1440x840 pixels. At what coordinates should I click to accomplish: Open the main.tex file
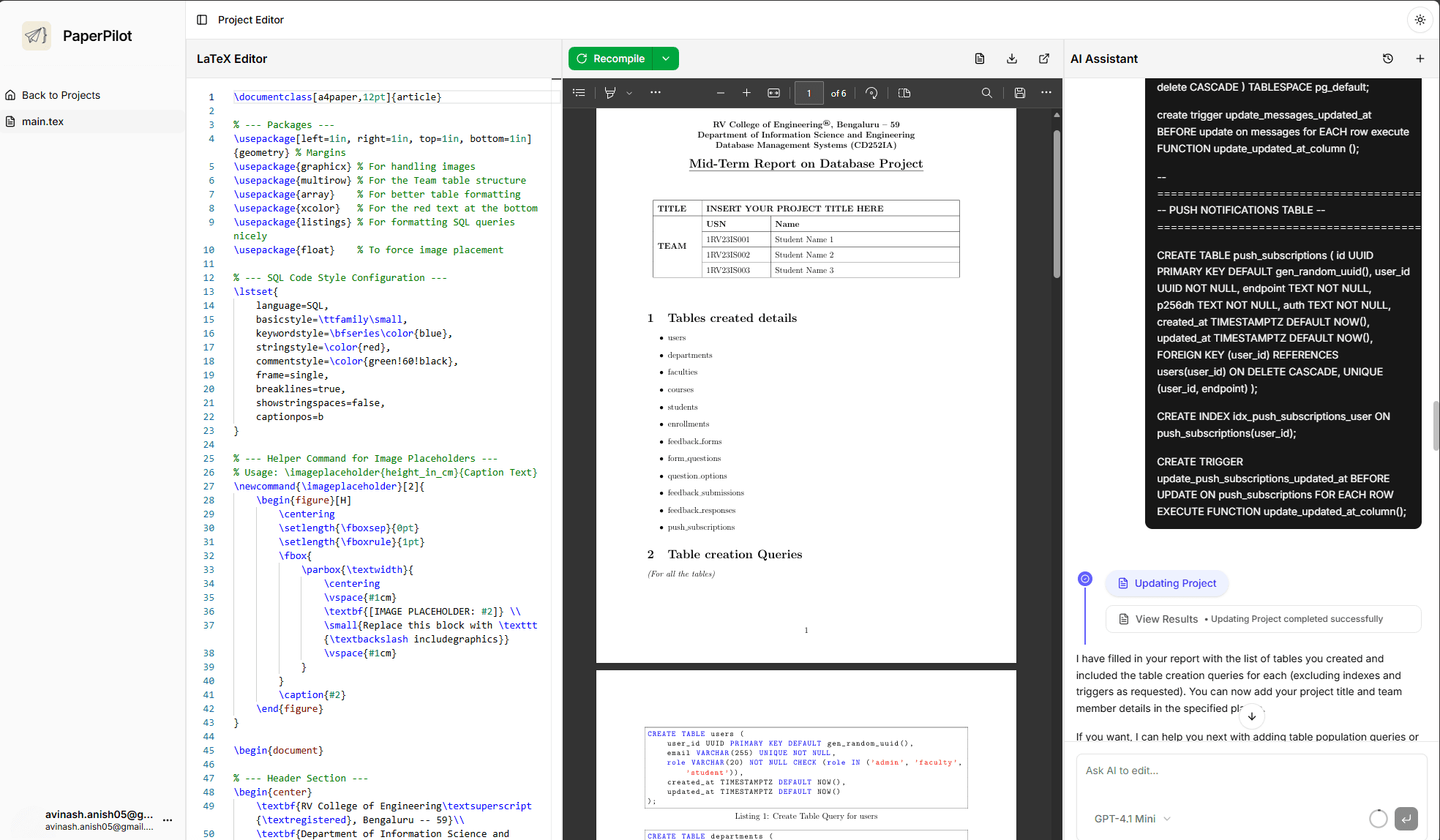pyautogui.click(x=42, y=121)
